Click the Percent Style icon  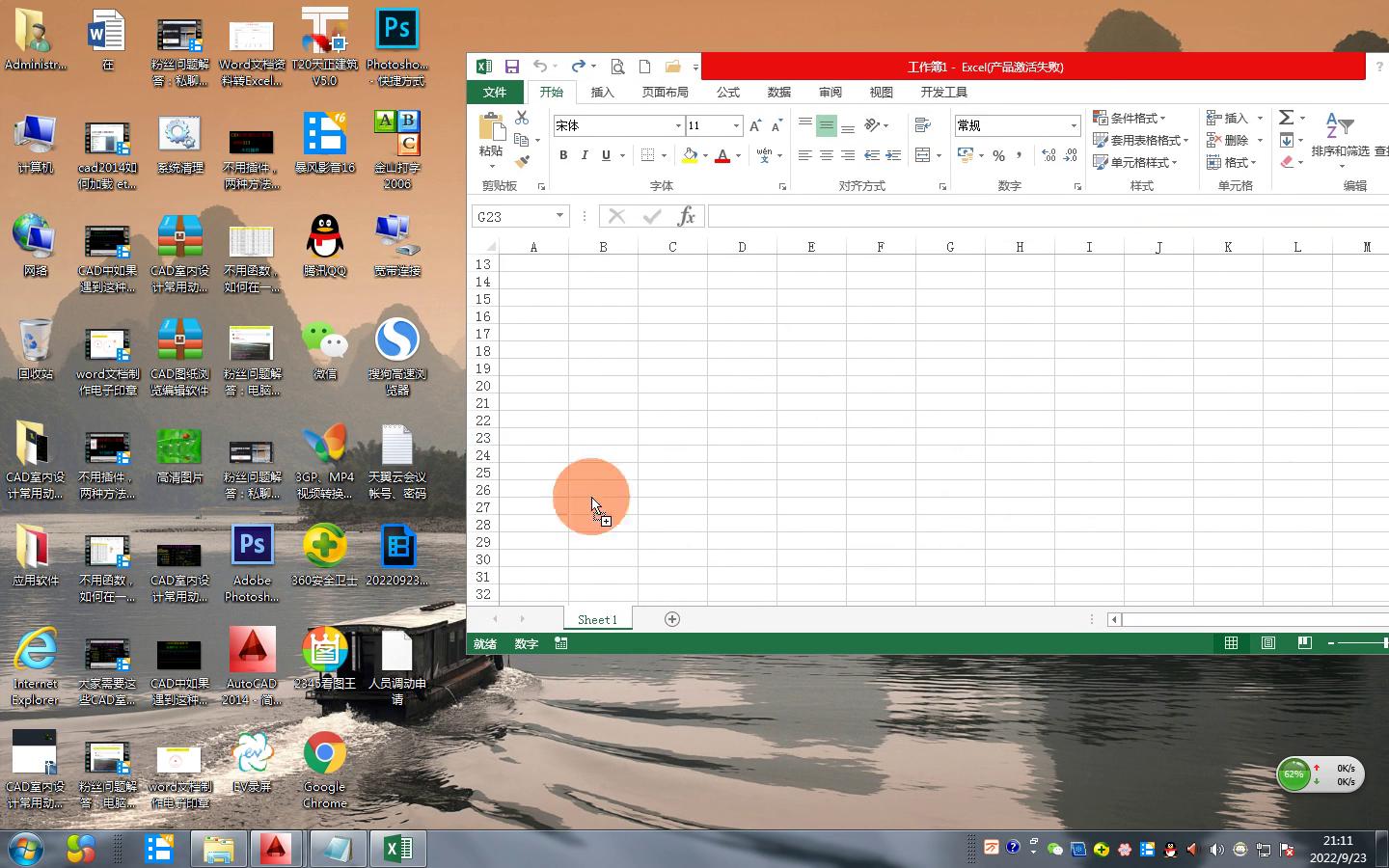point(998,155)
